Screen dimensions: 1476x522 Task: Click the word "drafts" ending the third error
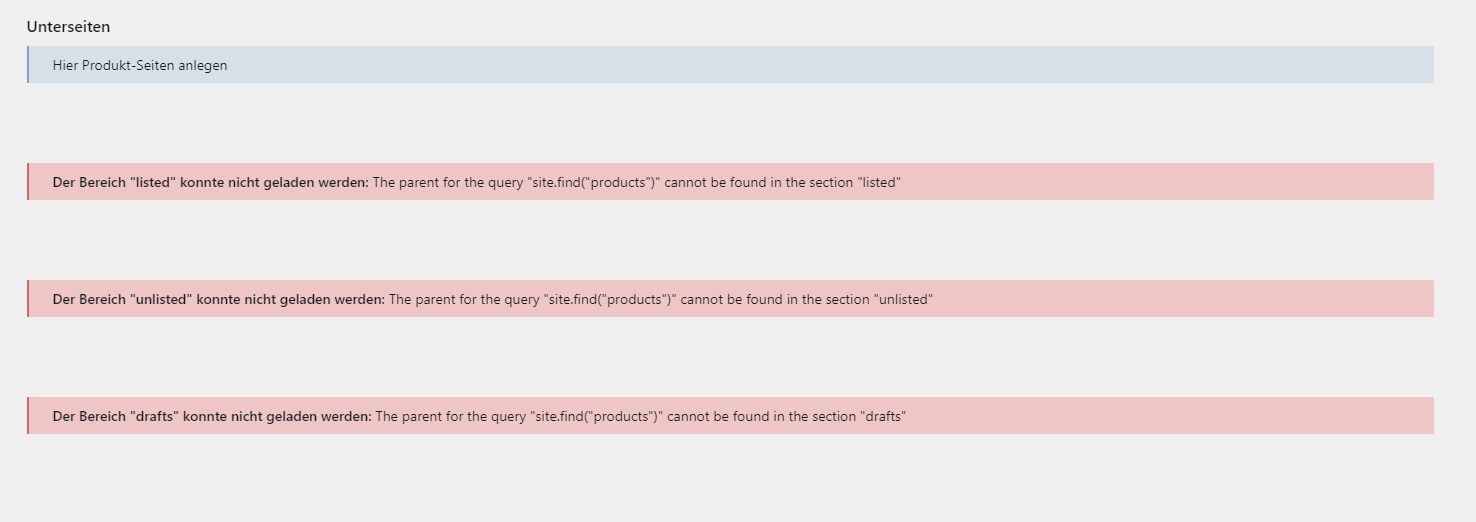tap(882, 416)
